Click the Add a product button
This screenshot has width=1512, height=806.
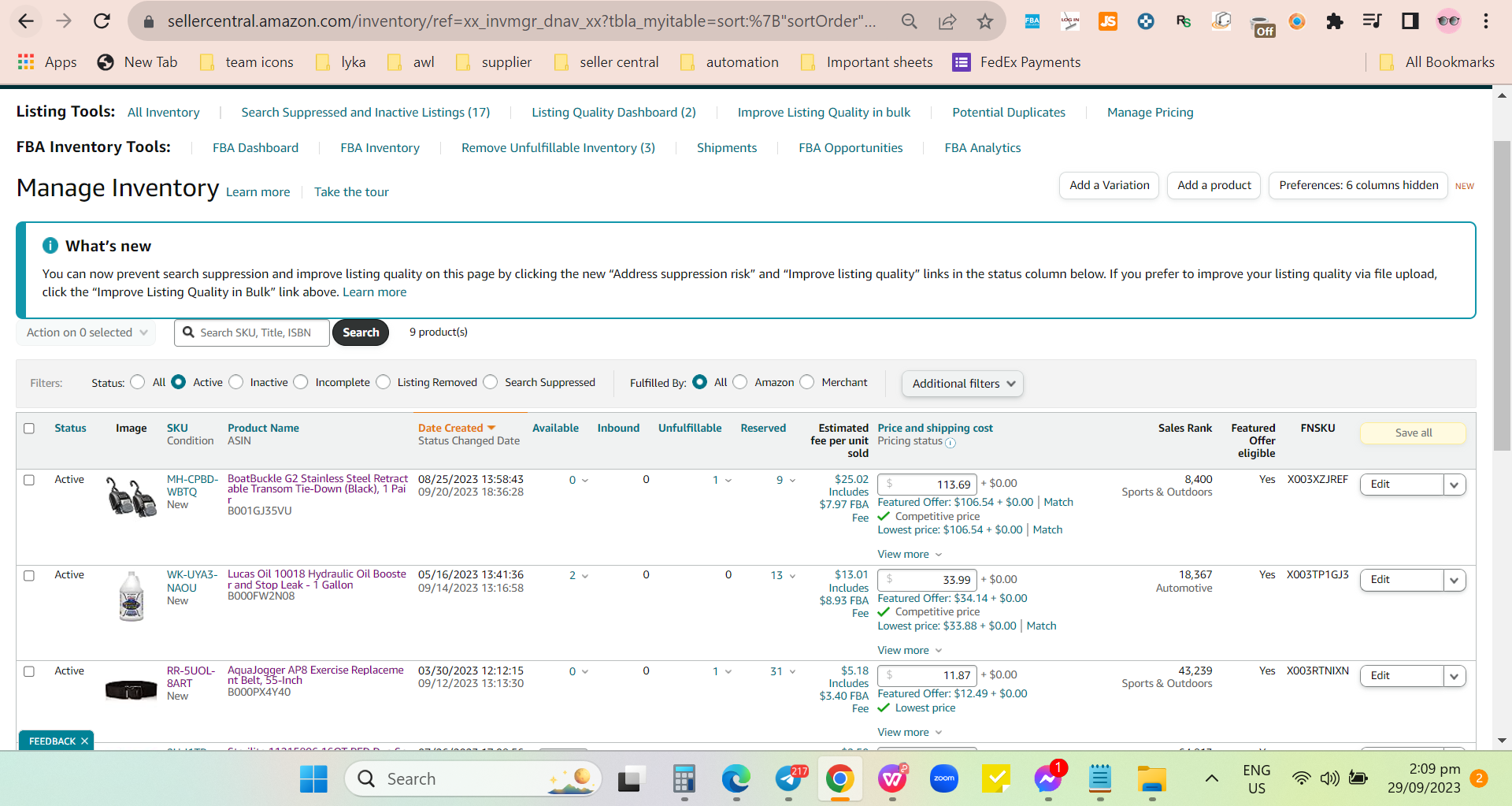[1214, 185]
